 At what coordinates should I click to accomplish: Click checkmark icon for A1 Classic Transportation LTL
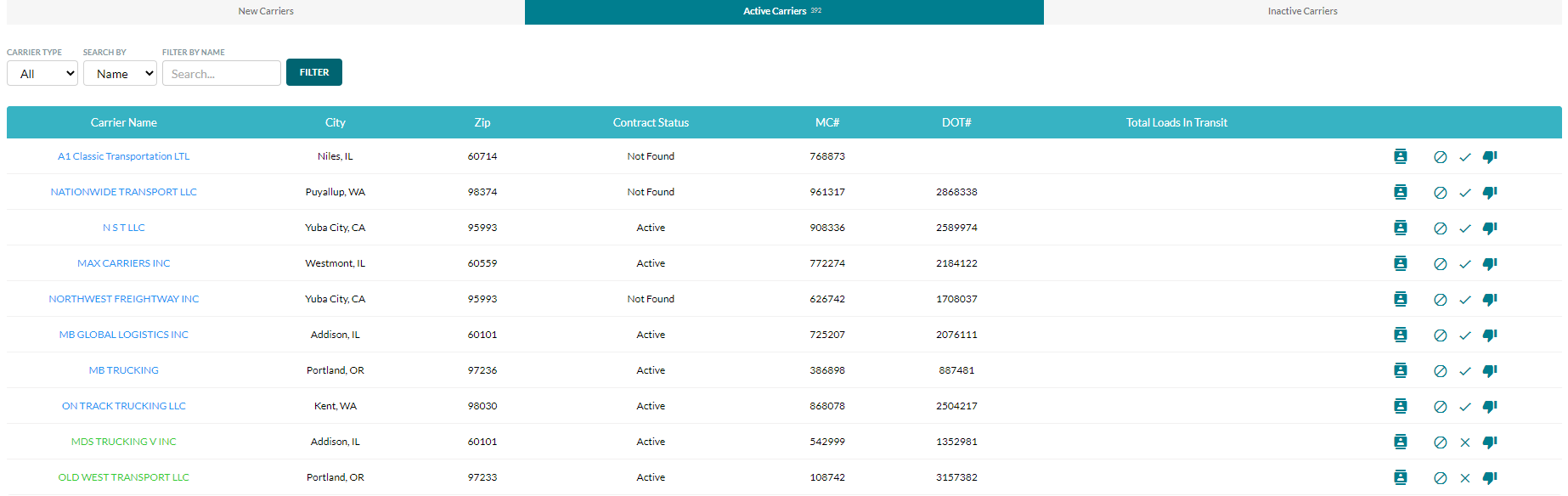tap(1465, 157)
